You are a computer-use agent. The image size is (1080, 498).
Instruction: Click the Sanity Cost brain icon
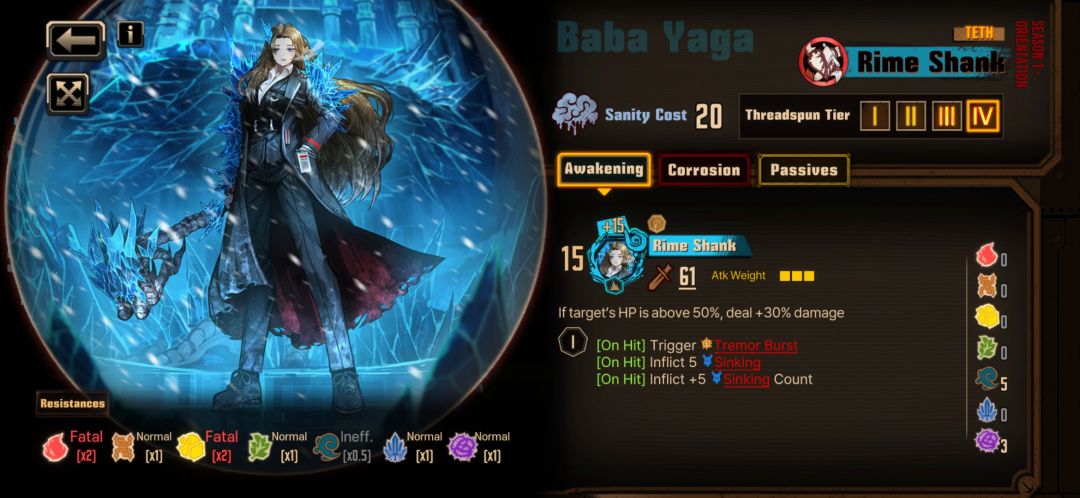click(575, 114)
